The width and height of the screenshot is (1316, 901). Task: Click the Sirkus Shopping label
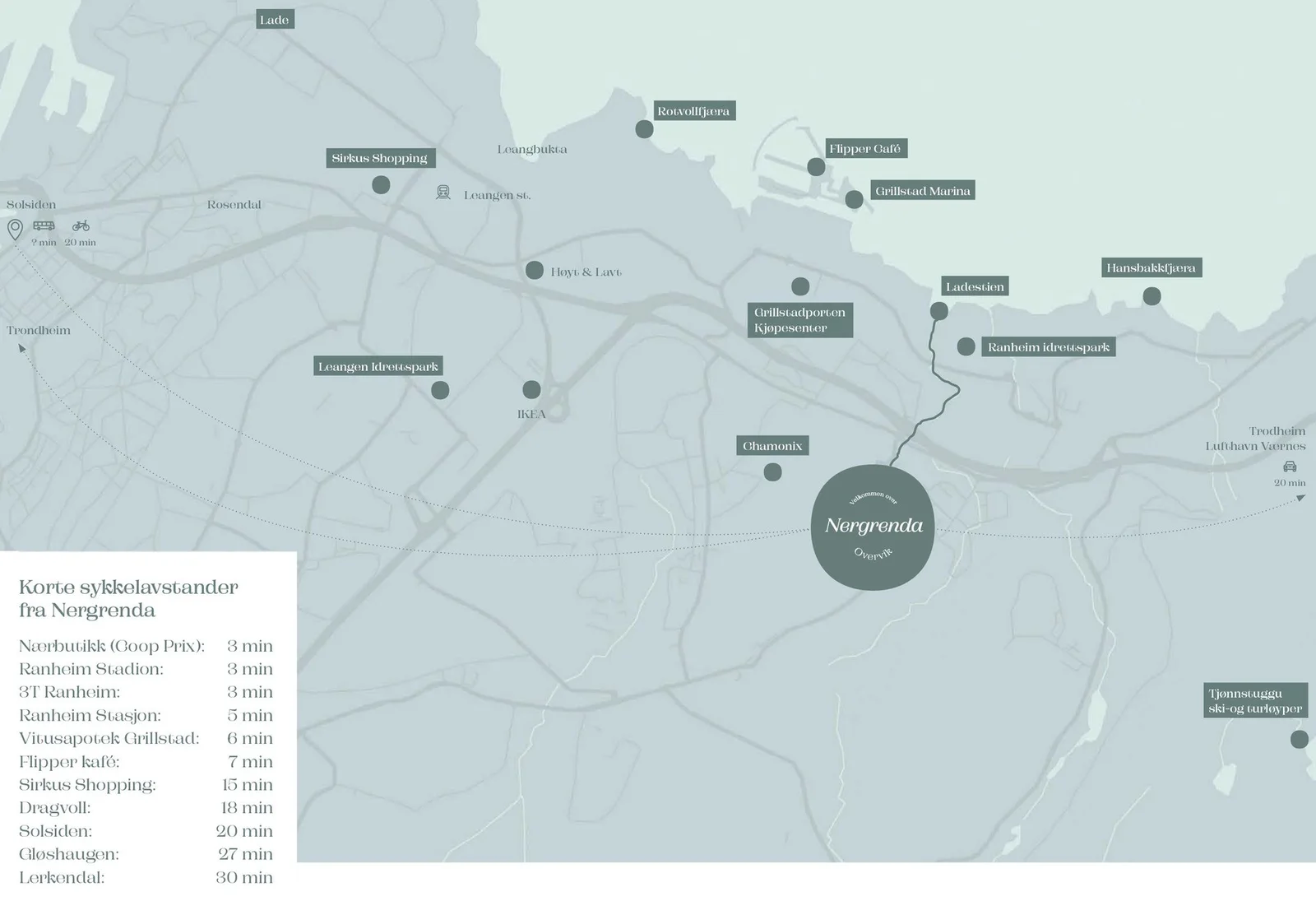(380, 158)
